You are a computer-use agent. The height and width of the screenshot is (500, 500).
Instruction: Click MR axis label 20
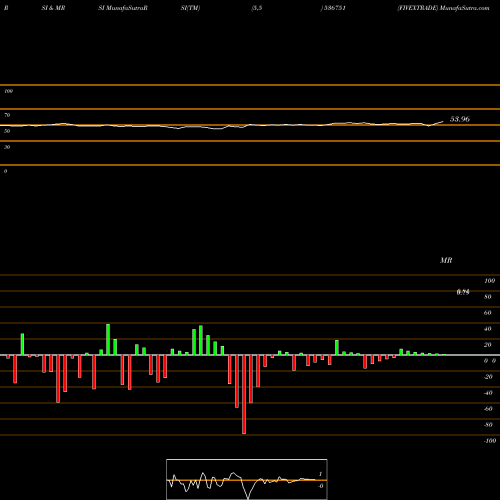click(x=488, y=345)
